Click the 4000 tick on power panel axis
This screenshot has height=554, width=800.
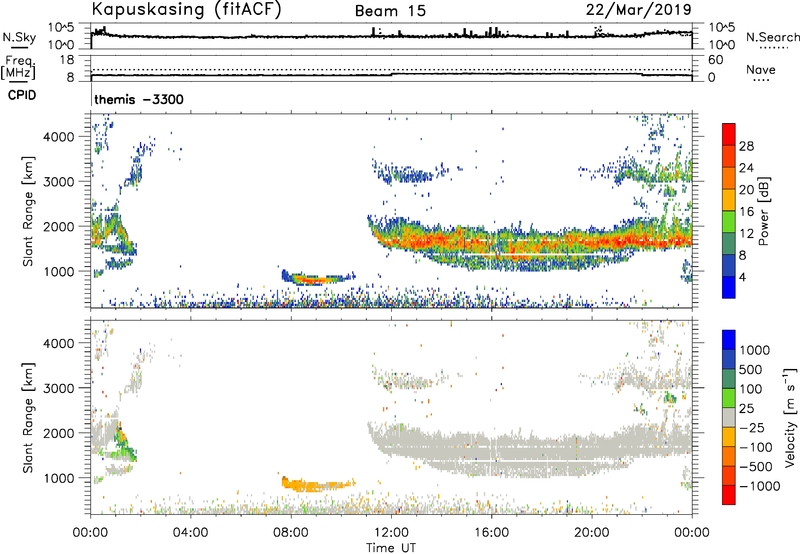tap(58, 137)
